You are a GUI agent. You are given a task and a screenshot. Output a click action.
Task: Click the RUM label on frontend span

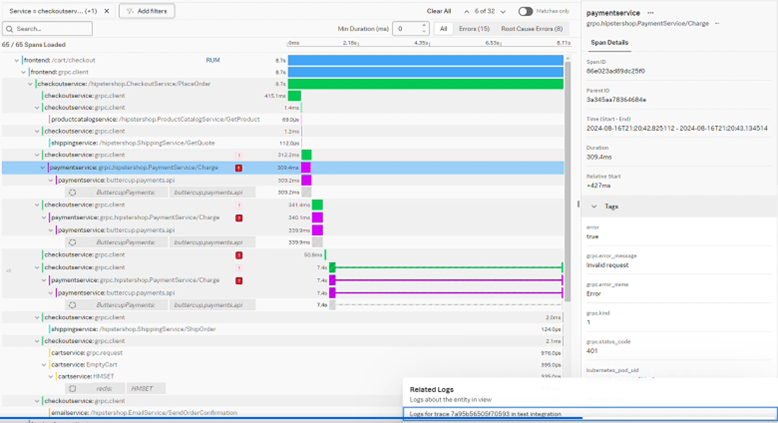(x=213, y=60)
